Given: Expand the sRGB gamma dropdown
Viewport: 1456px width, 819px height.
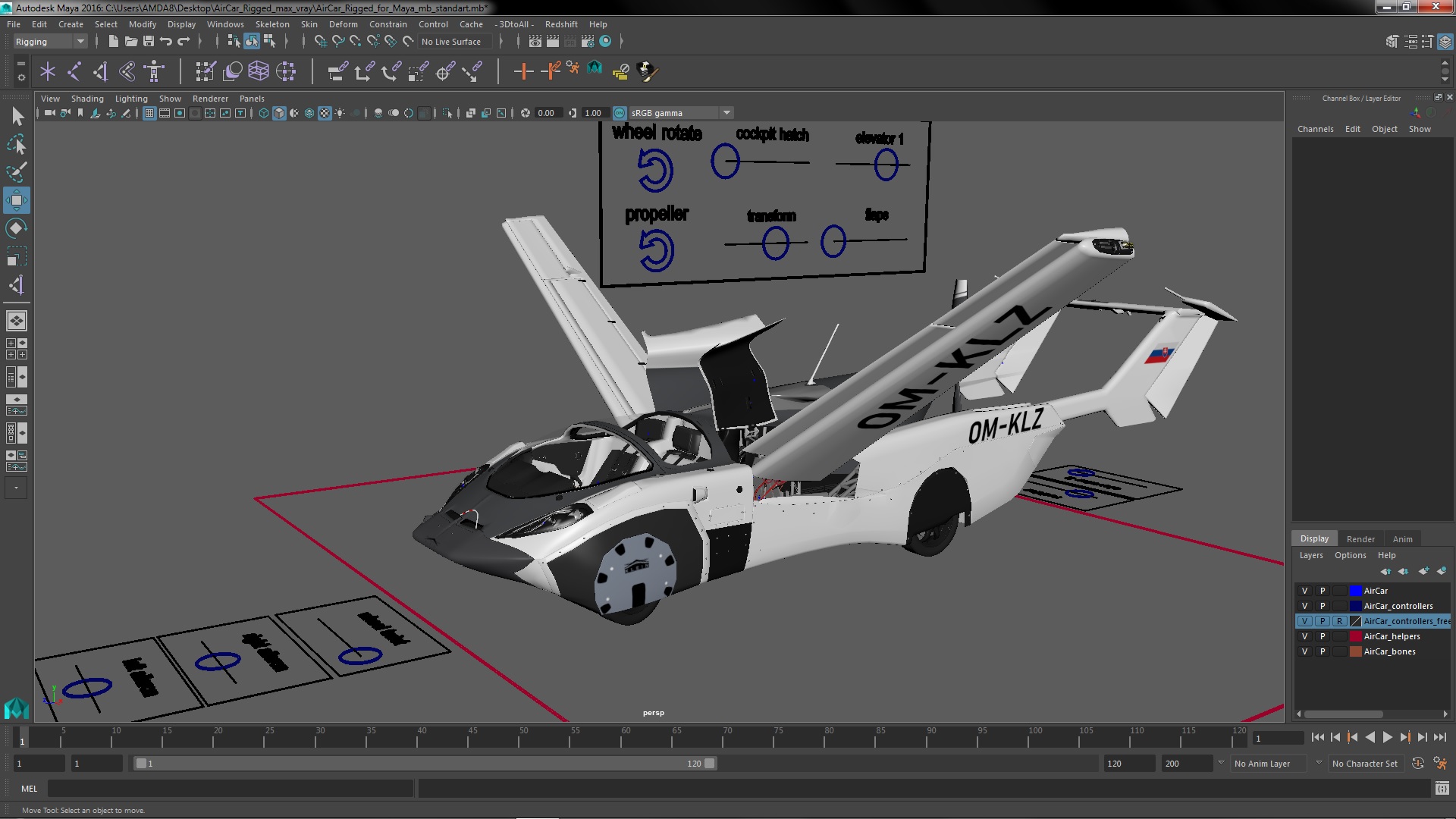Looking at the screenshot, I should tap(726, 113).
